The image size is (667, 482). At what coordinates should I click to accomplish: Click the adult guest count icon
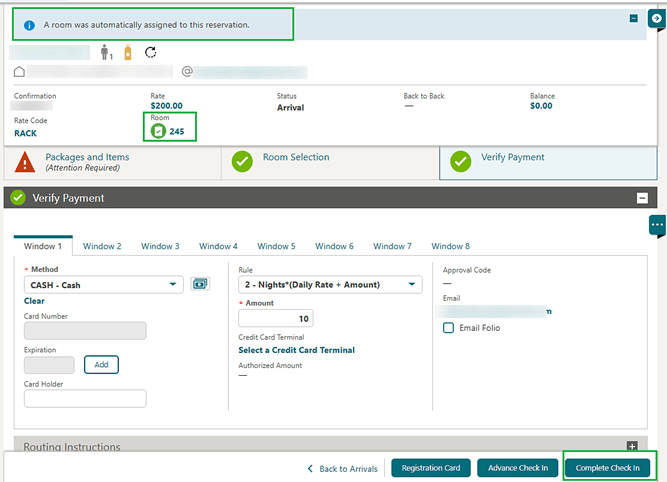[106, 52]
